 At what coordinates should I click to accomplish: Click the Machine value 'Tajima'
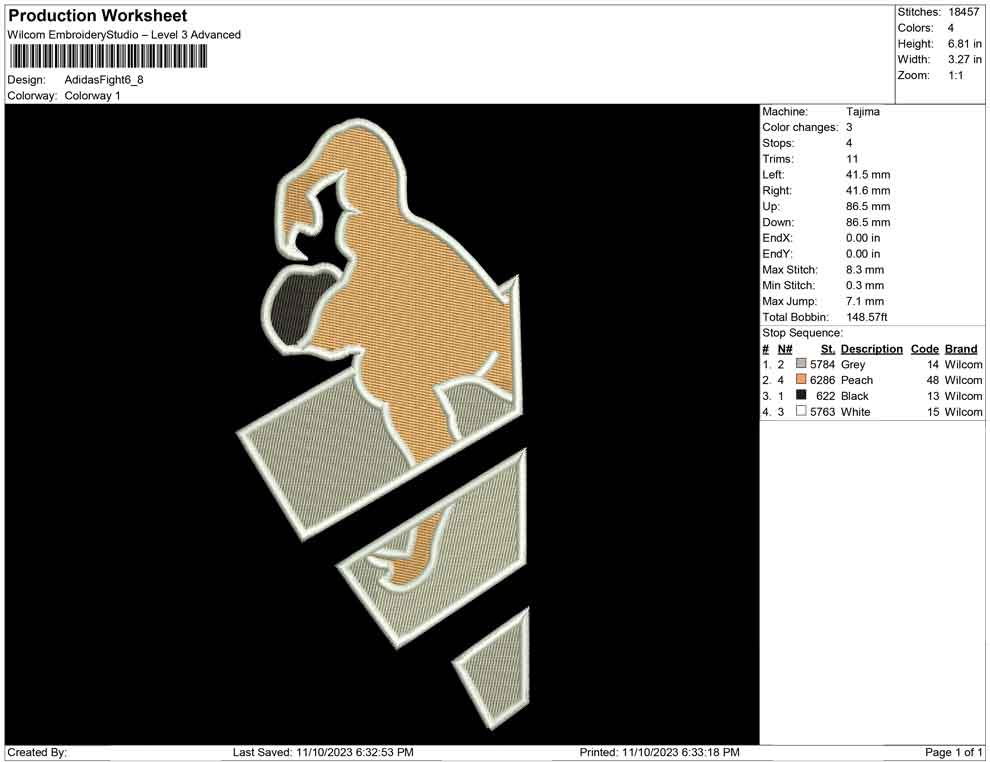tap(862, 112)
